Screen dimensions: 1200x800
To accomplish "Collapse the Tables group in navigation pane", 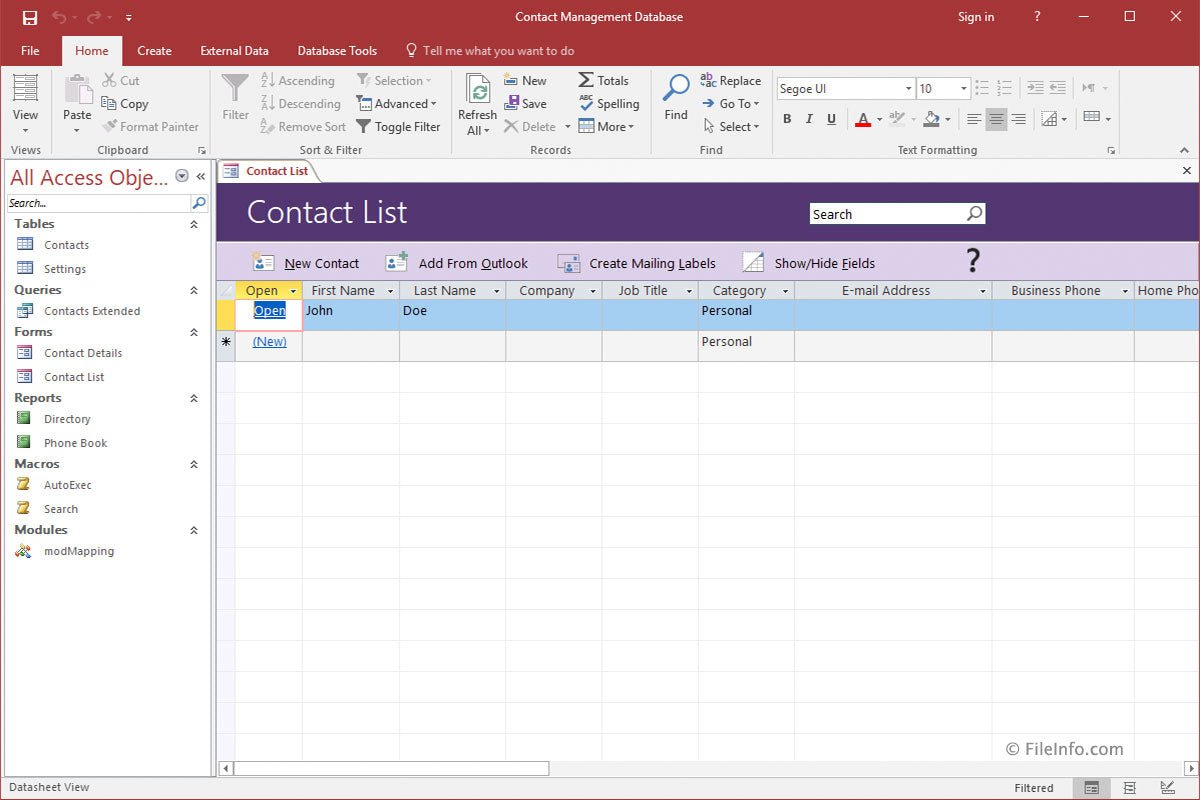I will point(193,223).
